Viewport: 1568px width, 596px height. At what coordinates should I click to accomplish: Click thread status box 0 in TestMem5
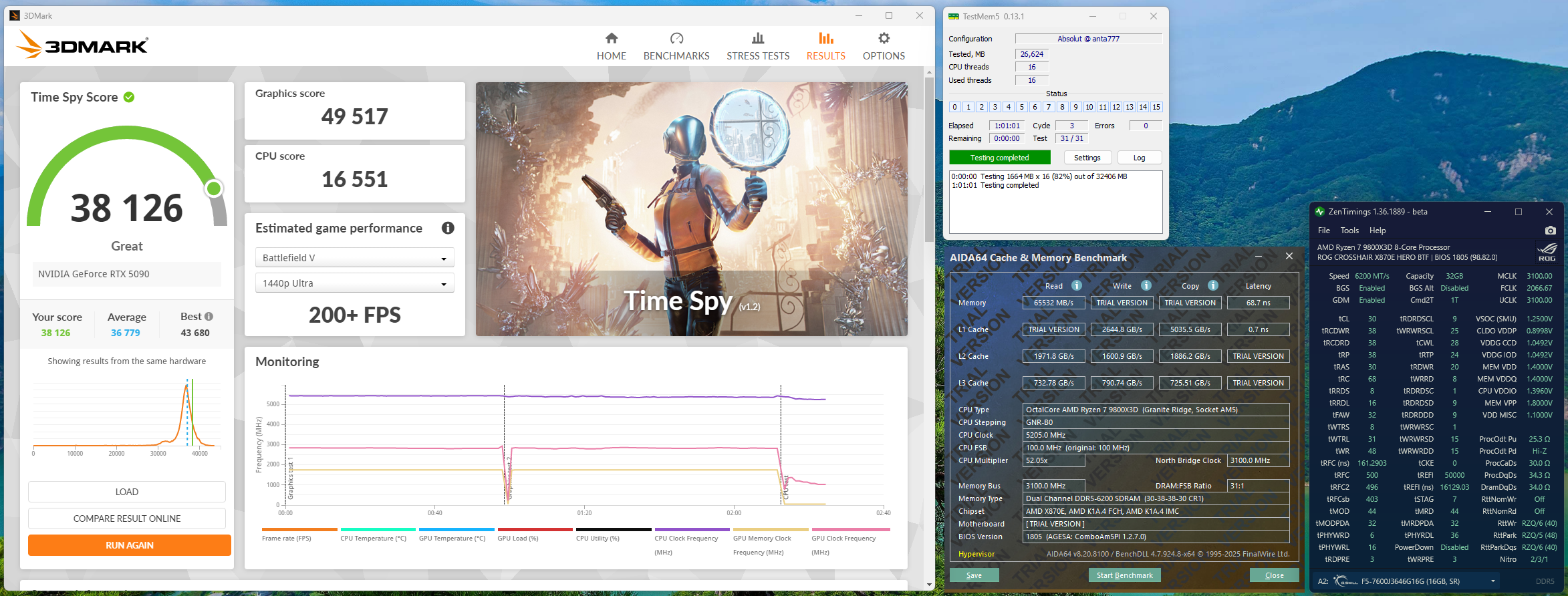(x=955, y=107)
